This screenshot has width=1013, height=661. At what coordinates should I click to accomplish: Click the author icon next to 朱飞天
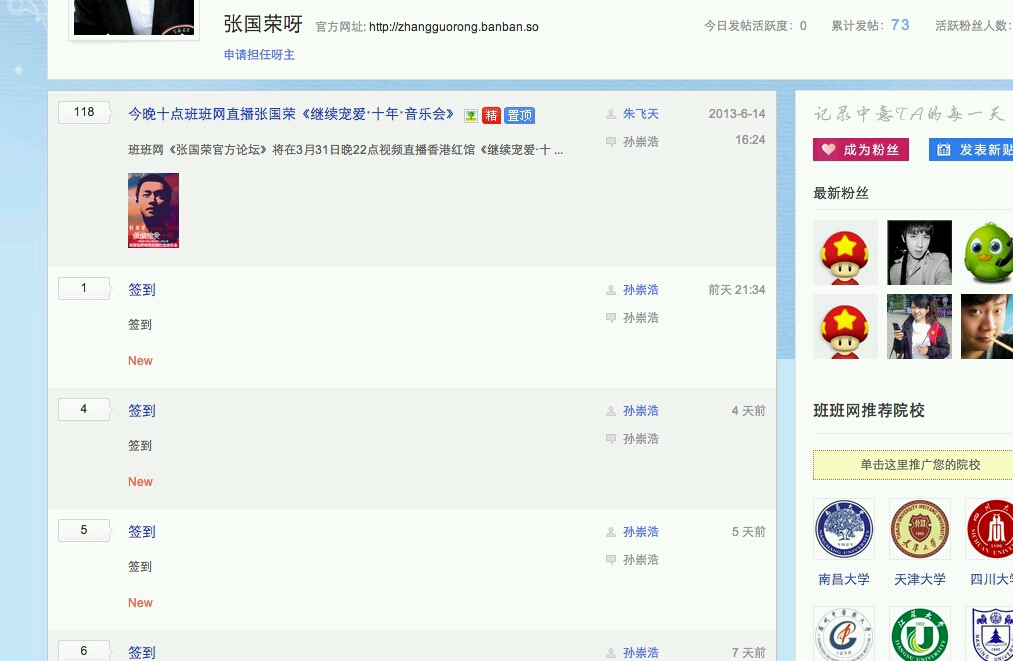(611, 114)
